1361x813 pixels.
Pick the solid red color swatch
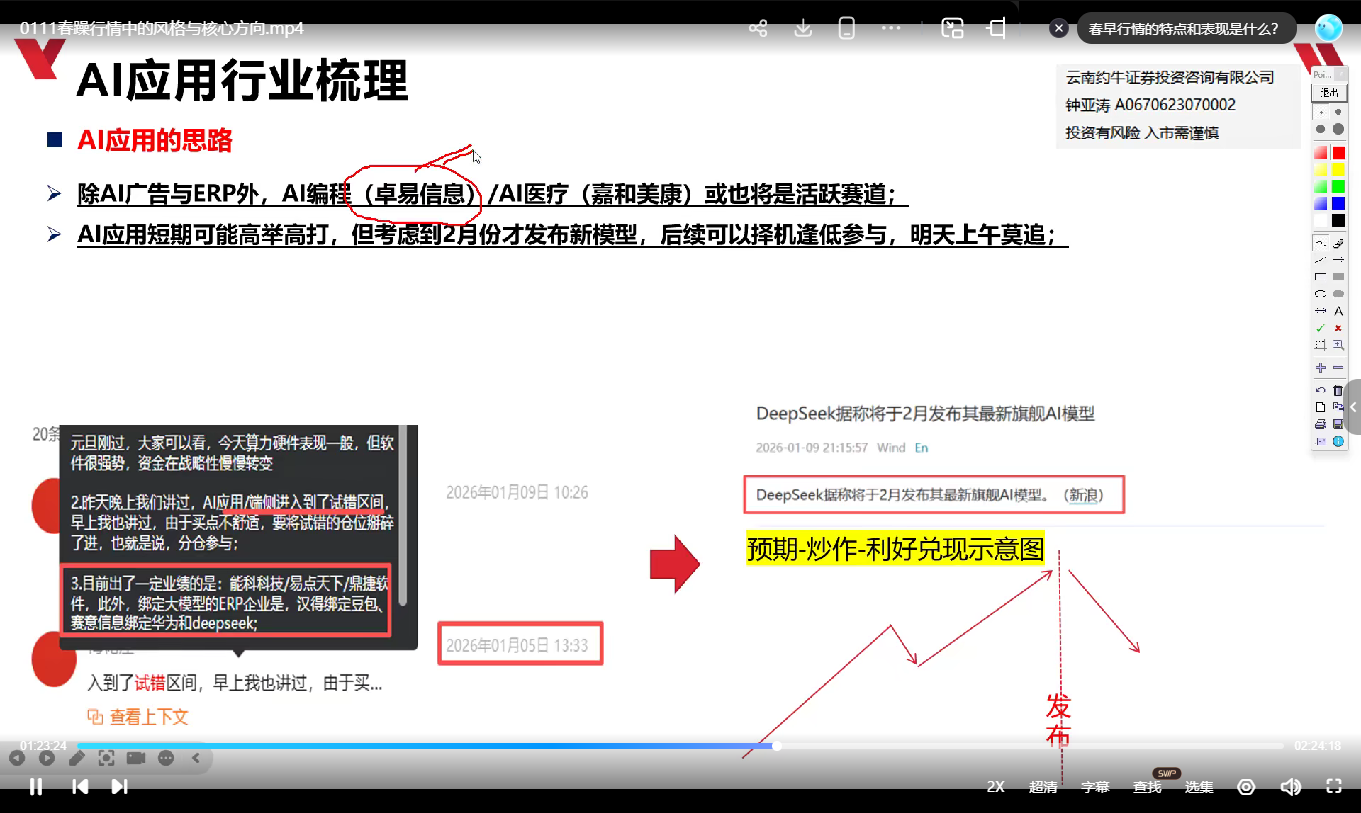1338,153
